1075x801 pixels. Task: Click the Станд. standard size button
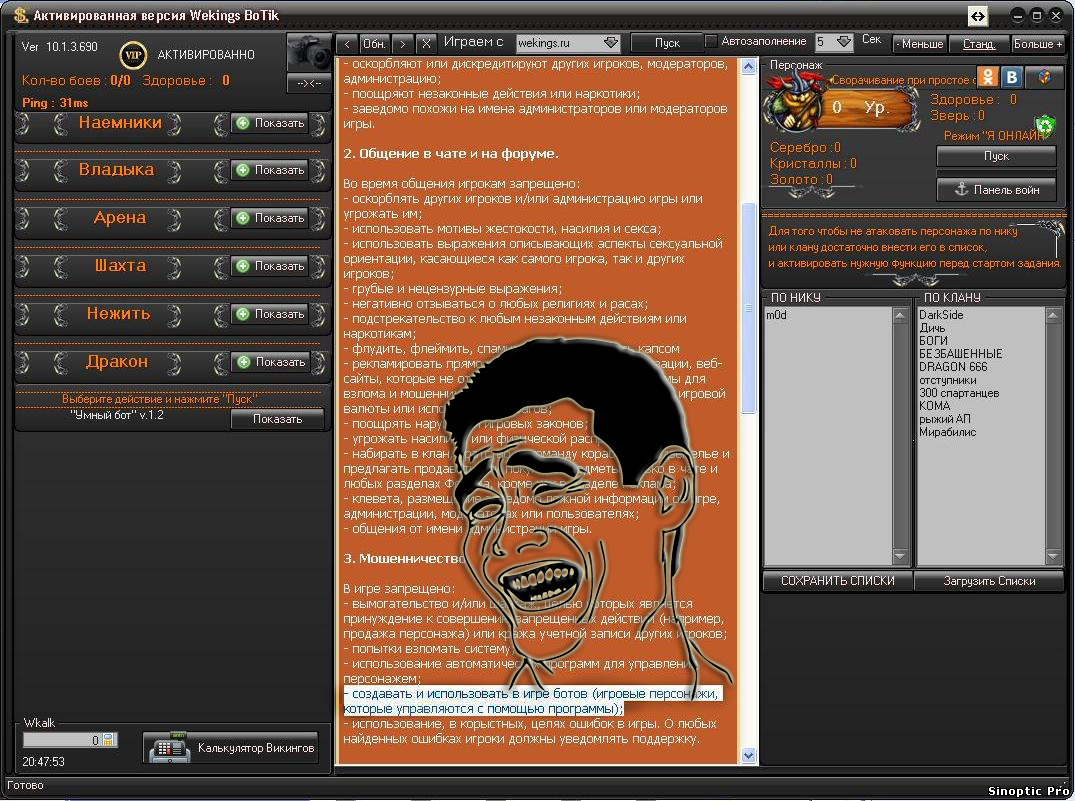pos(978,44)
